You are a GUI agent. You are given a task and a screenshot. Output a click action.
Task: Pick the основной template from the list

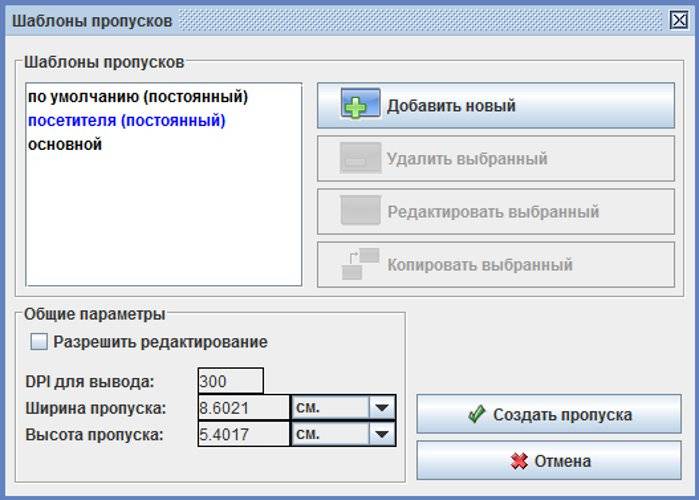pyautogui.click(x=65, y=145)
